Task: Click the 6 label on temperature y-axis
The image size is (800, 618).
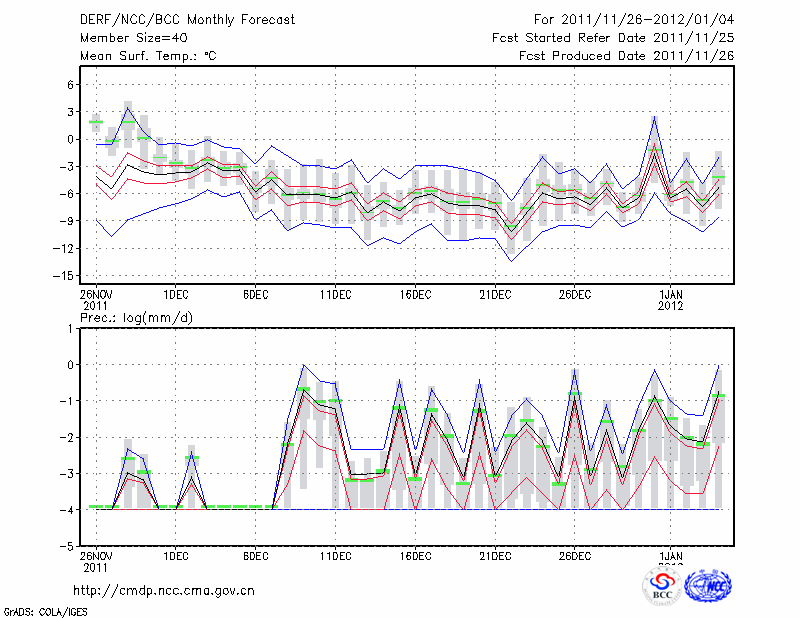Action: 70,85
